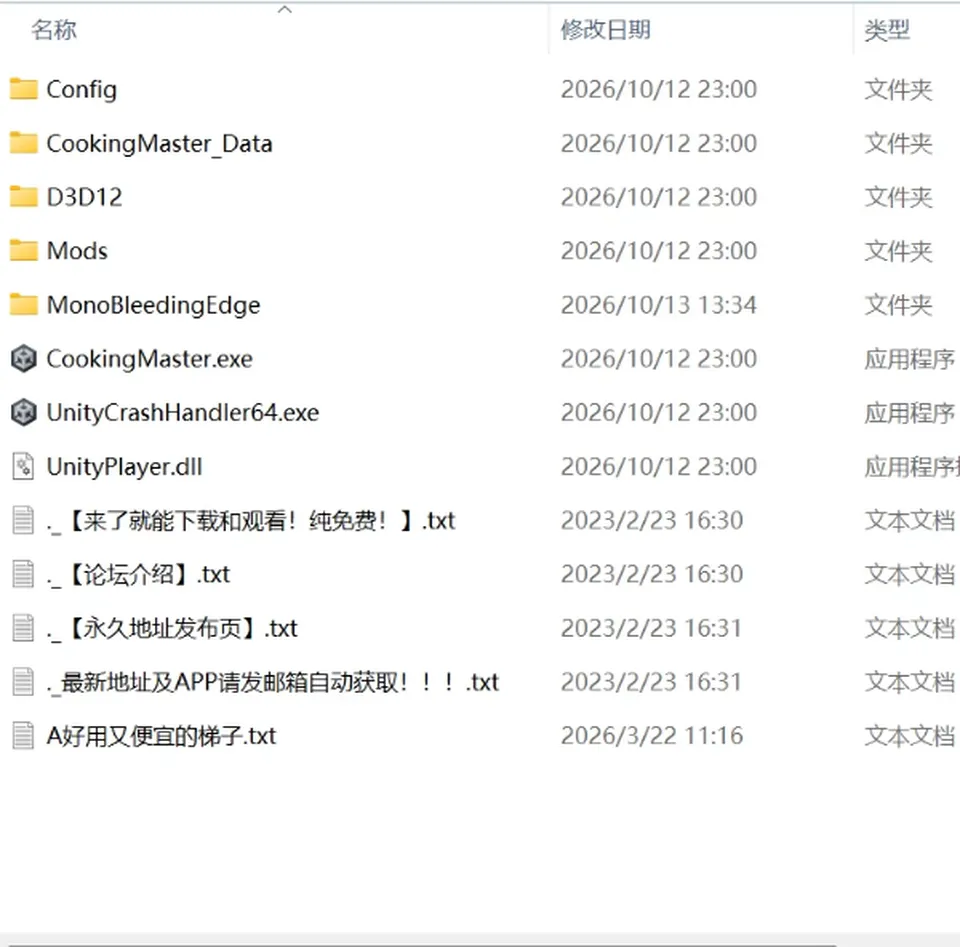The image size is (960, 947).
Task: Click the Config folder icon
Action: (23, 89)
